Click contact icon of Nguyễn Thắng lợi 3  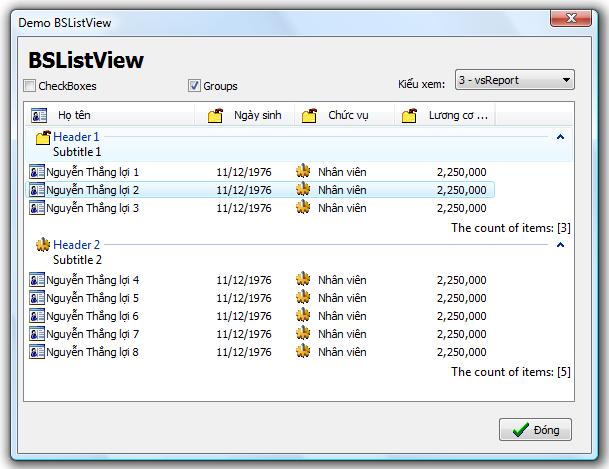click(37, 208)
